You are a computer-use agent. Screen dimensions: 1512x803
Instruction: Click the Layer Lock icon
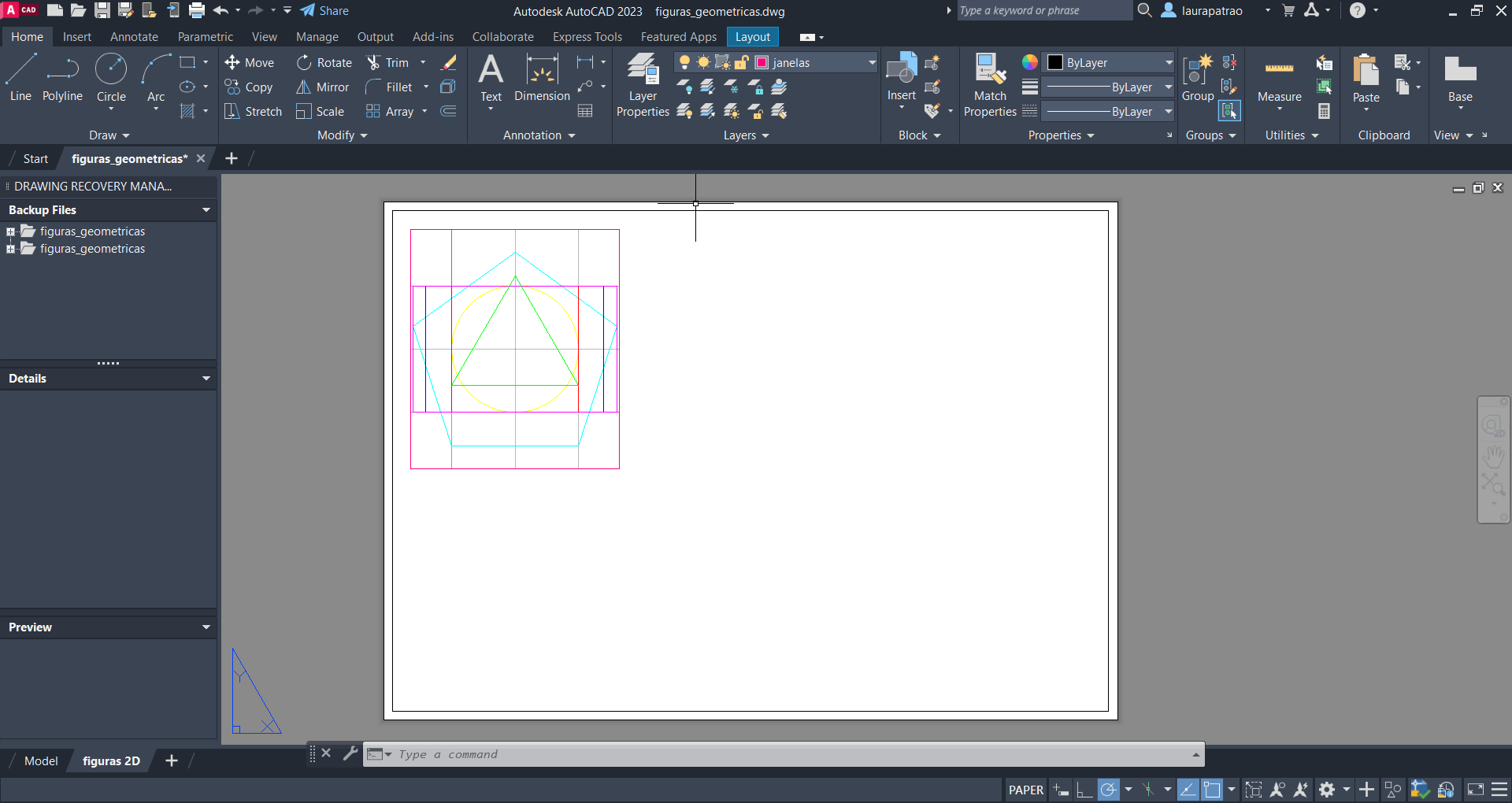click(755, 87)
